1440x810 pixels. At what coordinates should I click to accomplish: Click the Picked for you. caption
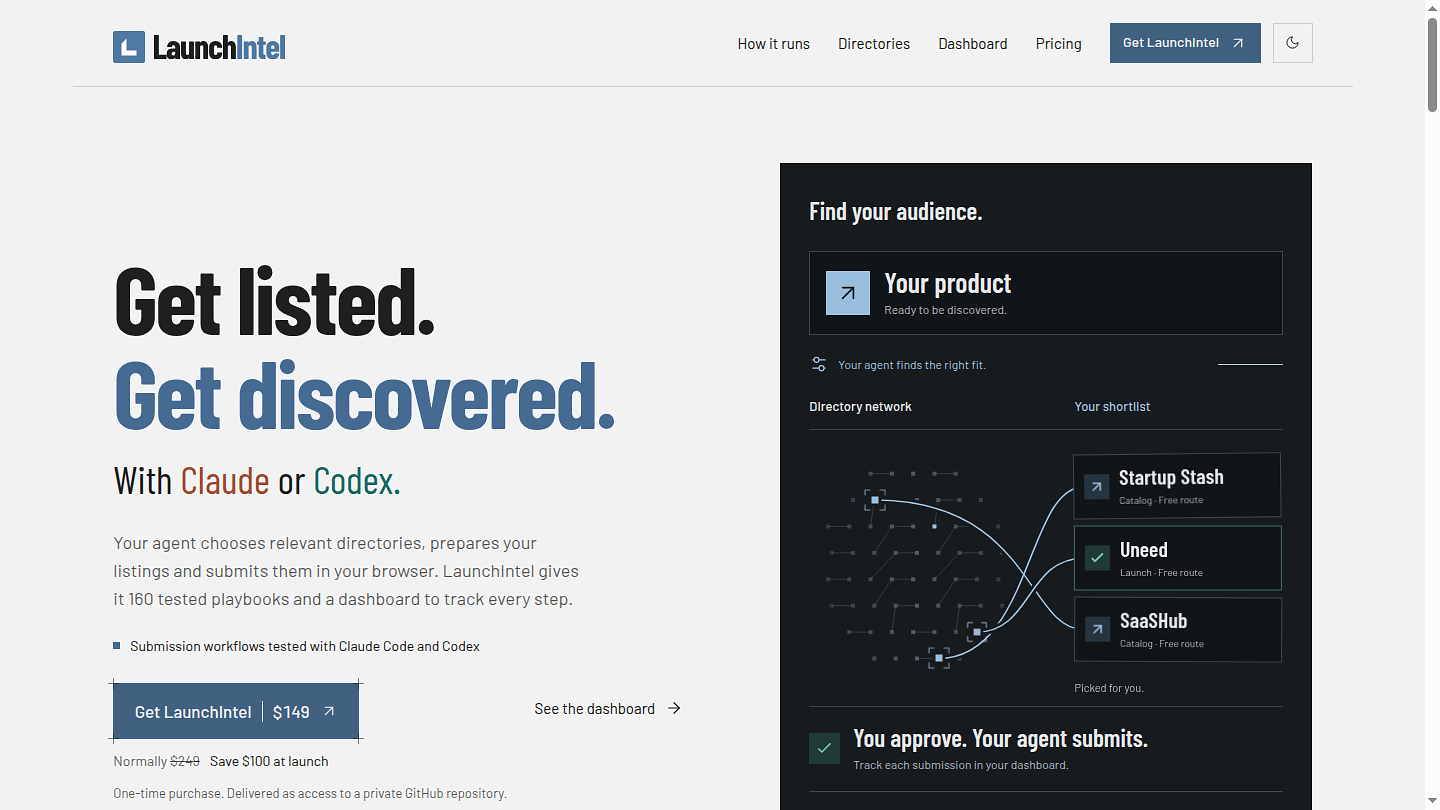pos(1109,688)
